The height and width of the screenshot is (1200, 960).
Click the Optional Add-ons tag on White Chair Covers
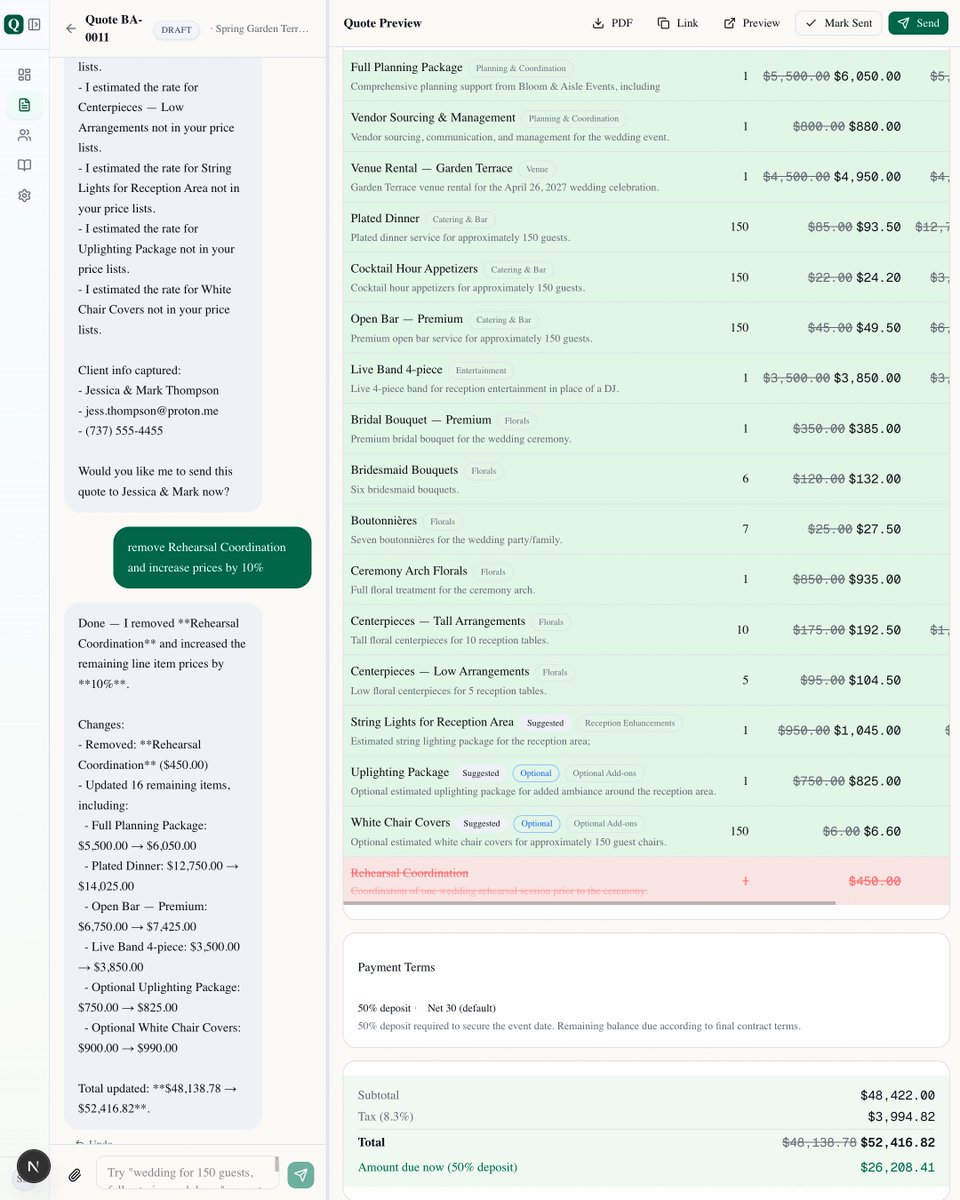click(x=604, y=823)
